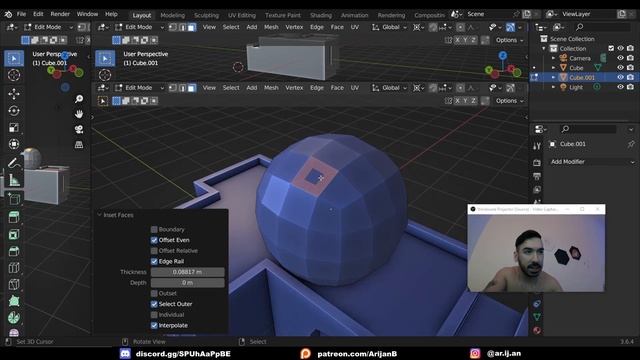Click the pan hand navigation icon
The width and height of the screenshot is (640, 360).
[x=79, y=114]
